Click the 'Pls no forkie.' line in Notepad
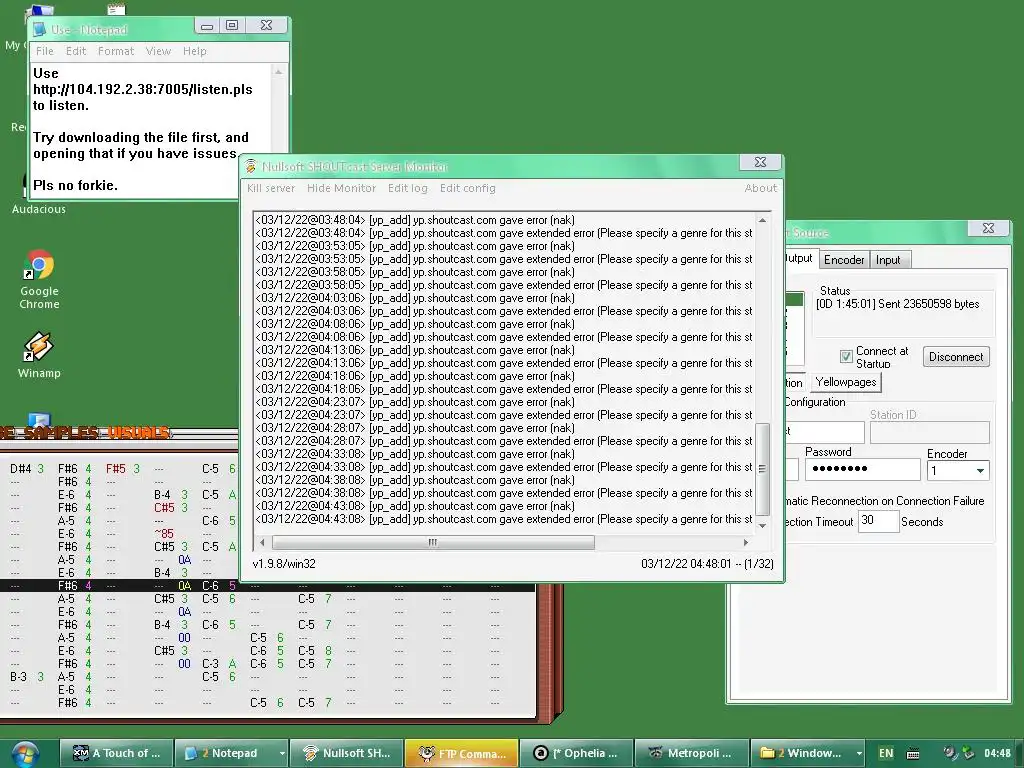The width and height of the screenshot is (1024, 768). click(x=76, y=185)
